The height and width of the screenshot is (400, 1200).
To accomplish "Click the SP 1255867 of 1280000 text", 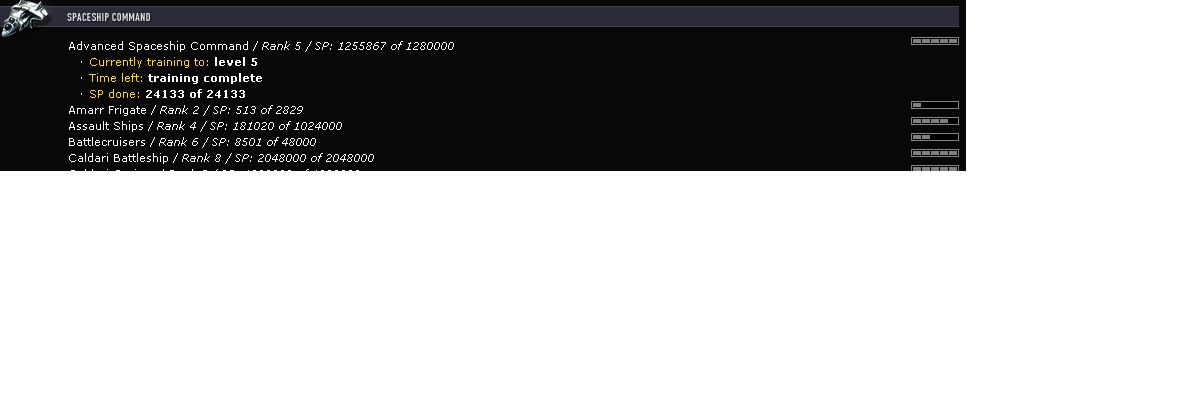I will [x=385, y=46].
